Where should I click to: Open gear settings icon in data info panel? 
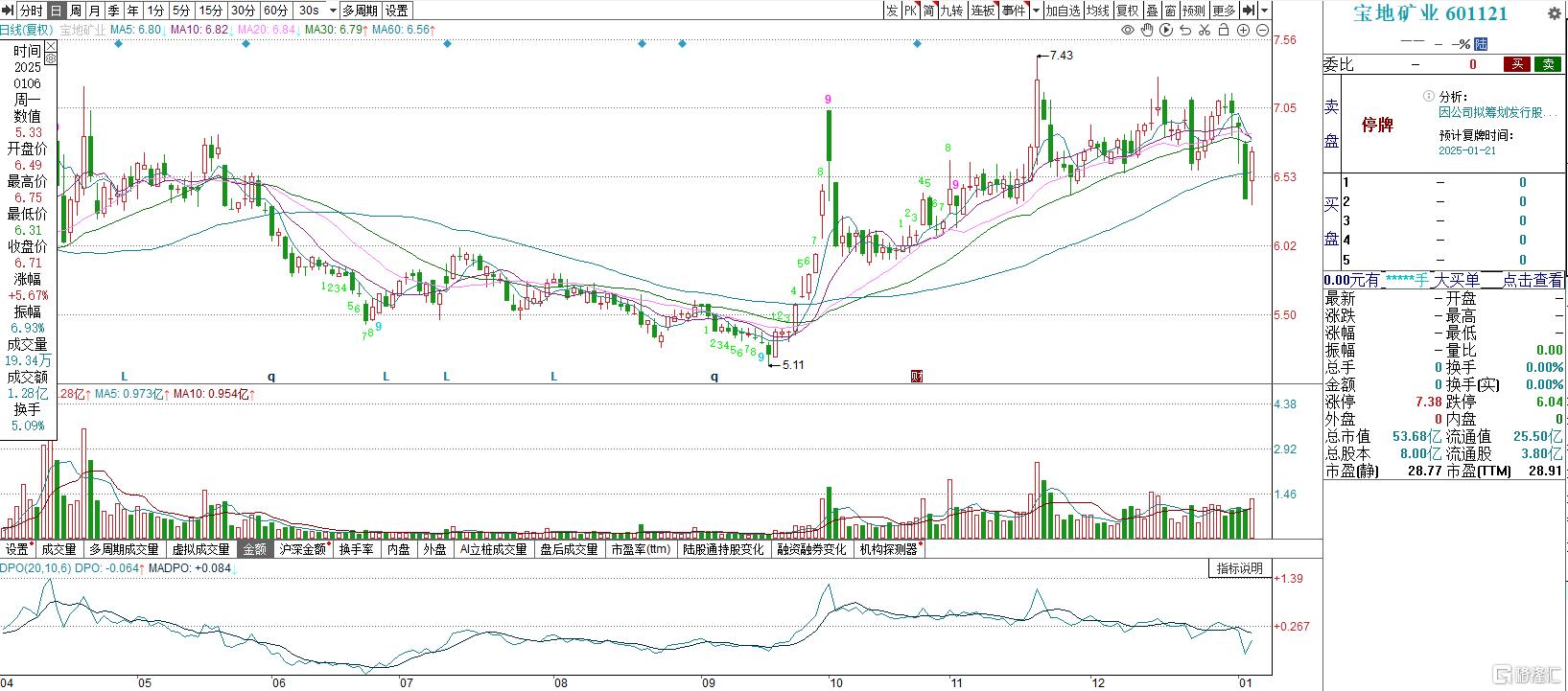pos(51,59)
